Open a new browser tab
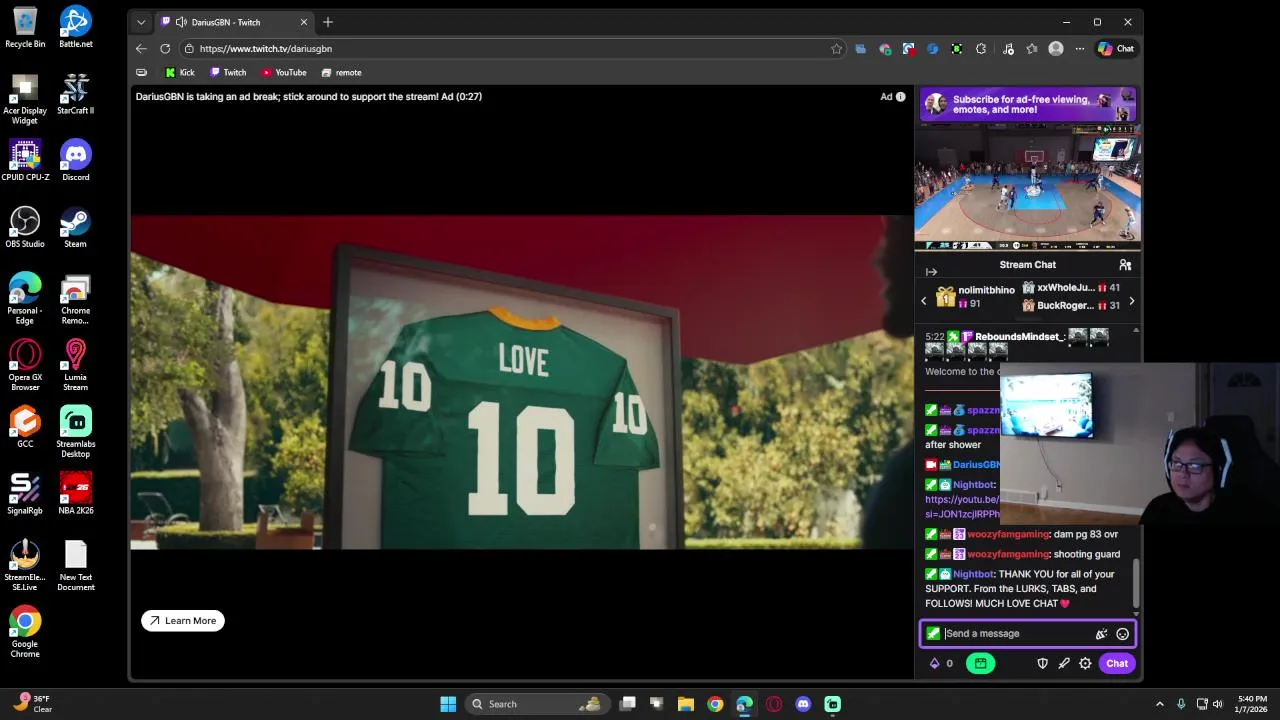 point(327,22)
